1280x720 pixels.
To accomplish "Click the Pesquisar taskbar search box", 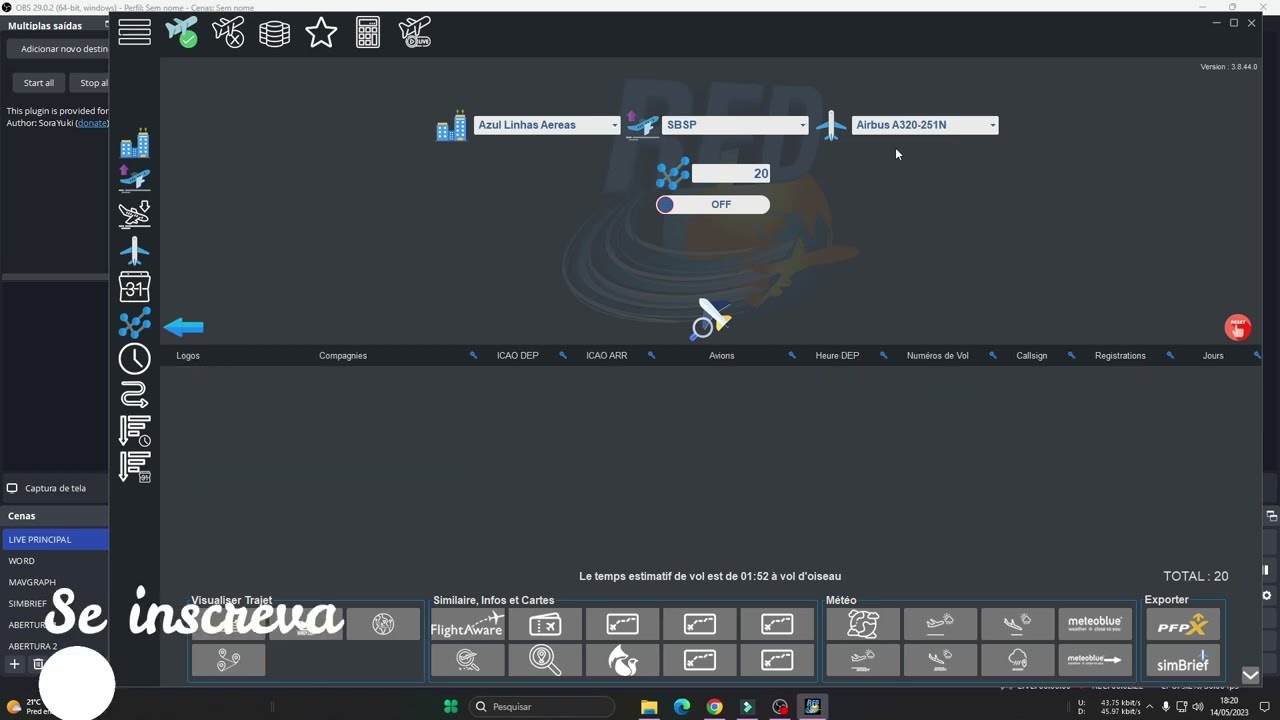I will click(541, 707).
